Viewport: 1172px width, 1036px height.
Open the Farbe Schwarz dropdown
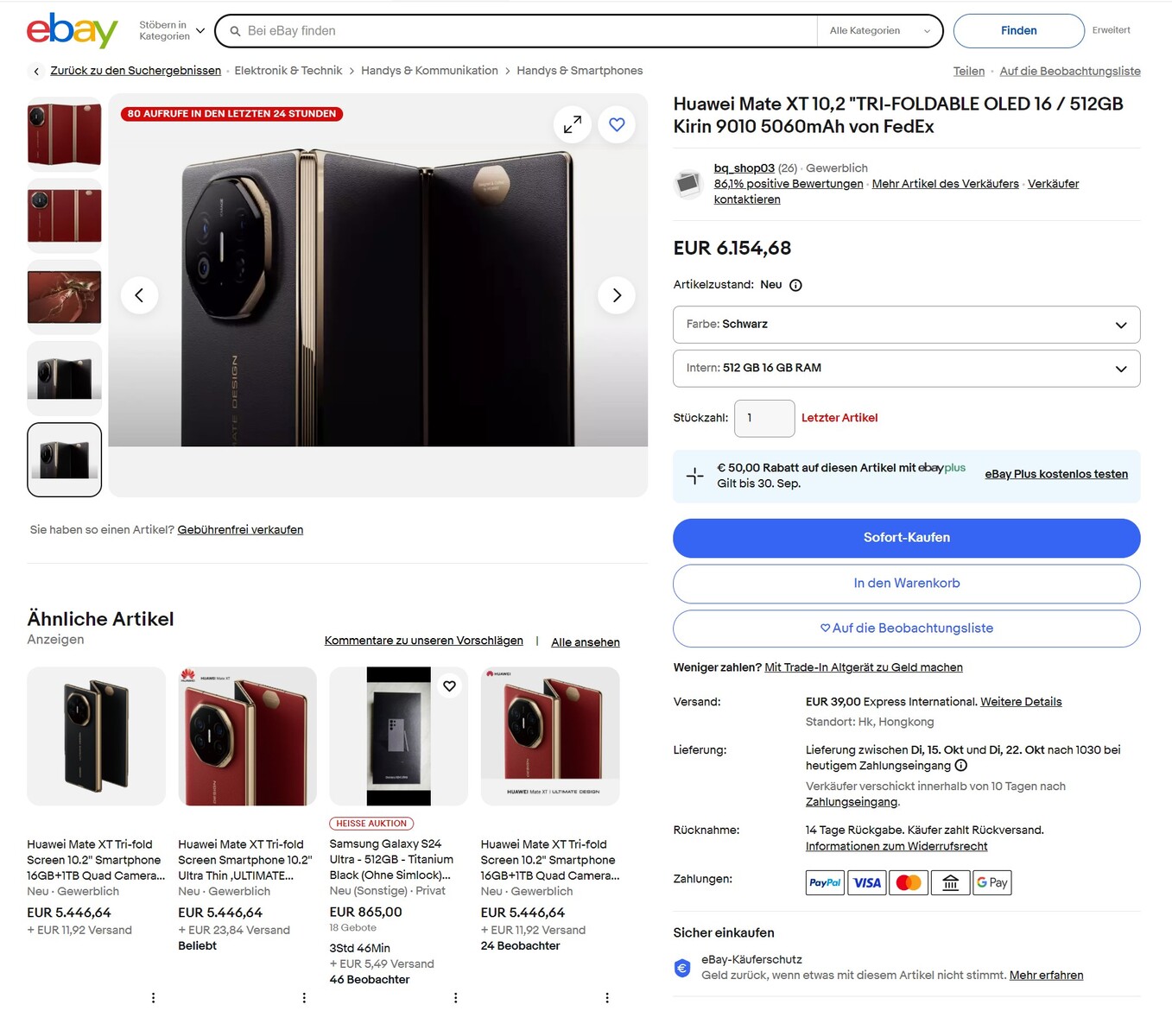click(906, 325)
